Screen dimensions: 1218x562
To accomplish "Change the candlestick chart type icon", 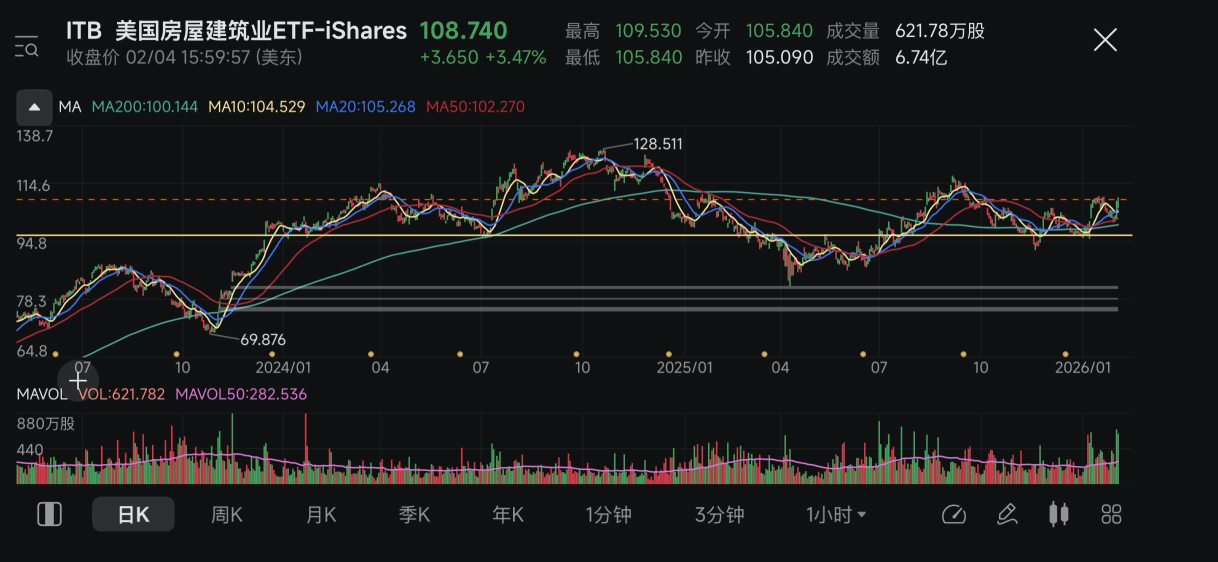I will point(1059,515).
